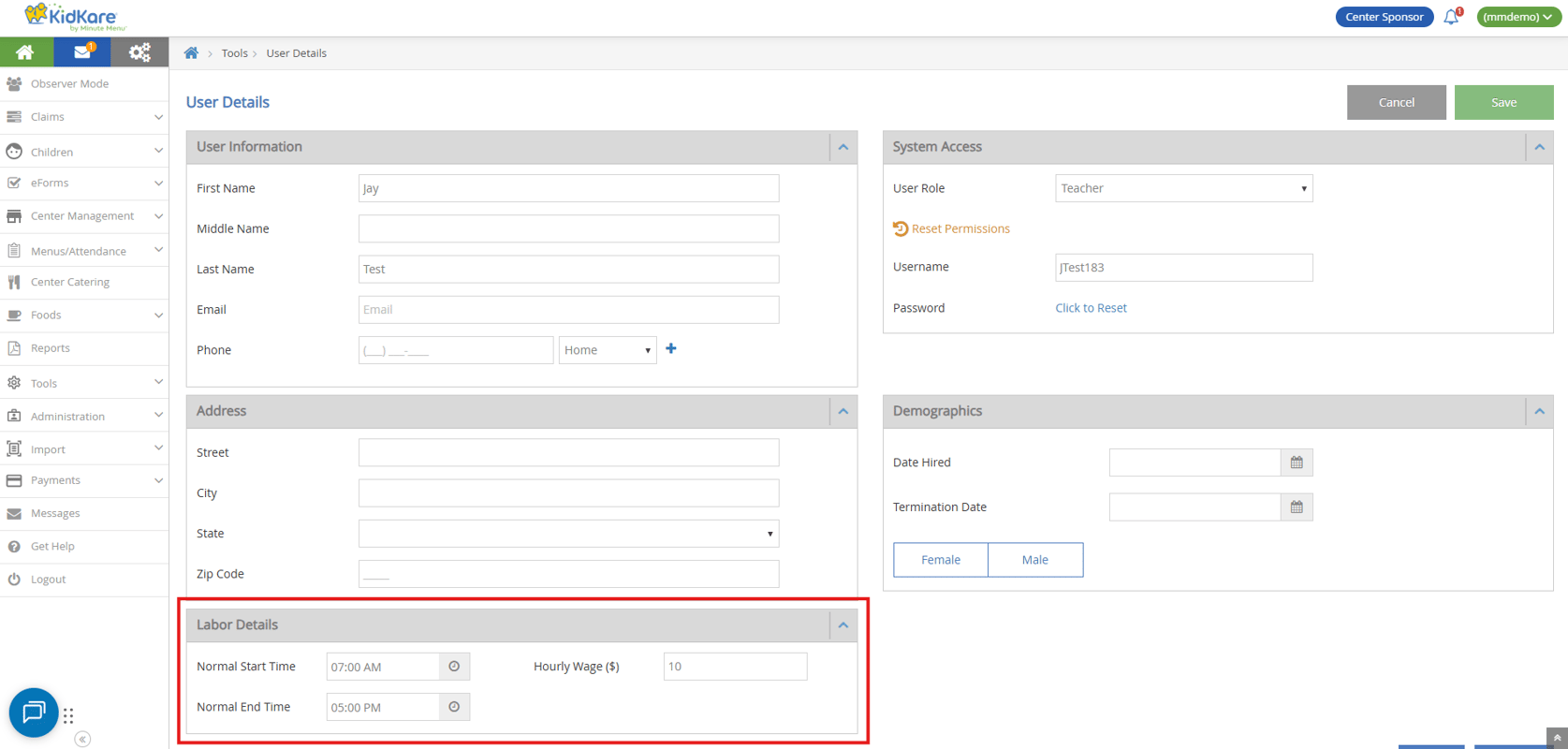Open the (mmdemo) account dropdown
This screenshot has height=749, width=1568.
[1518, 17]
